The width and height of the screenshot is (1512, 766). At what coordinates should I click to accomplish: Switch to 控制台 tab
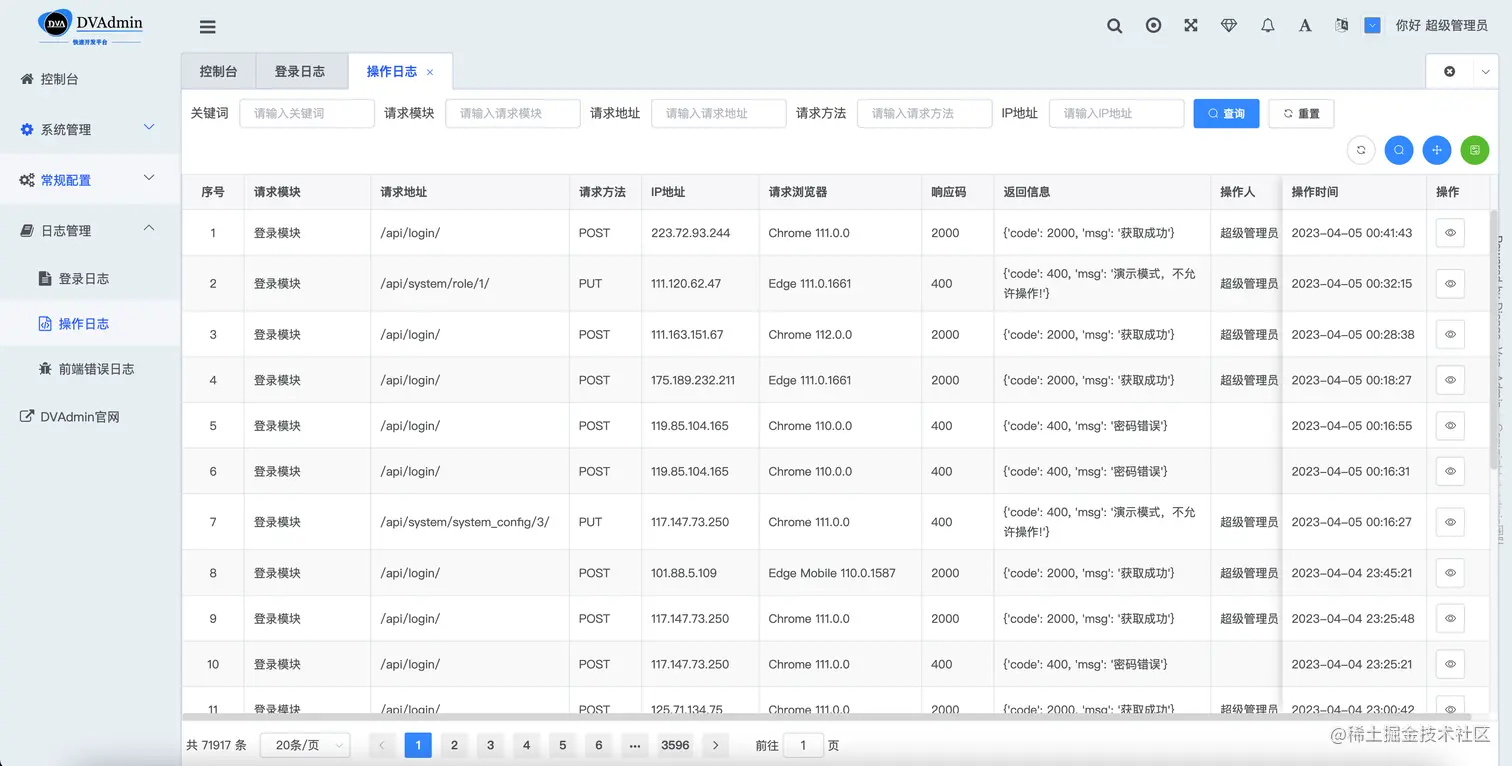tap(218, 71)
